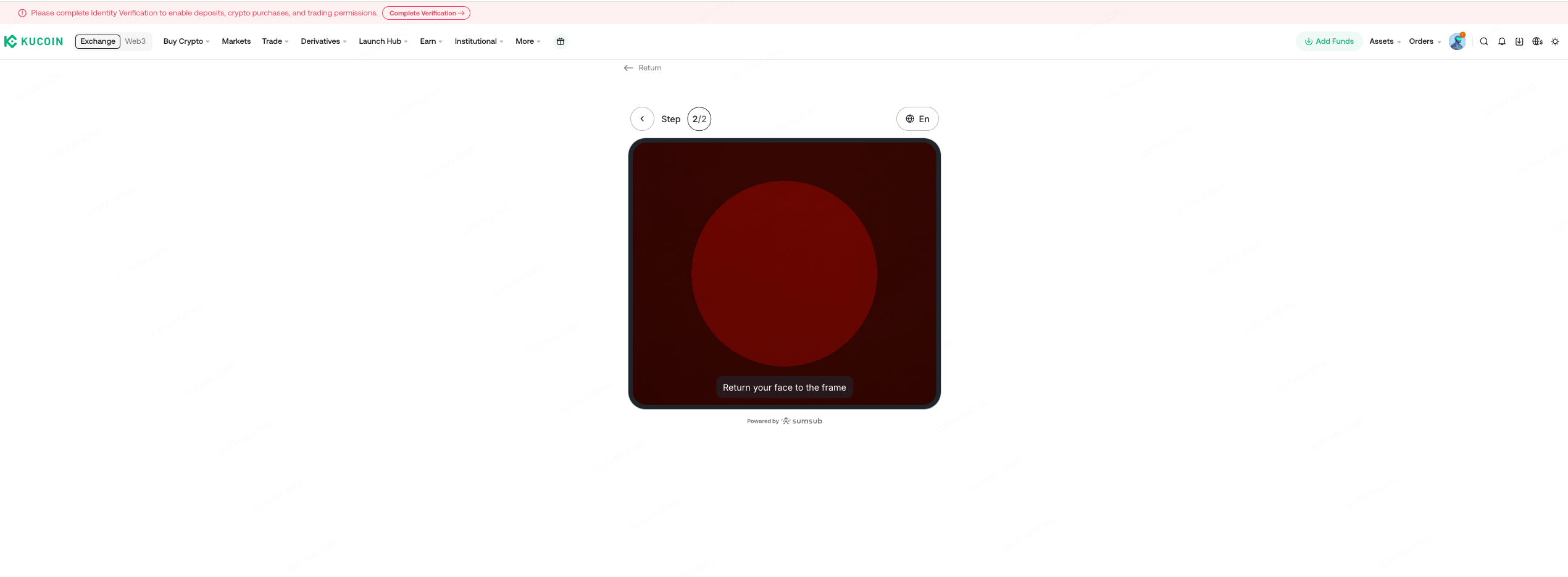This screenshot has height=577, width=1568.
Task: Click the 2/2 step indicator
Action: (699, 119)
